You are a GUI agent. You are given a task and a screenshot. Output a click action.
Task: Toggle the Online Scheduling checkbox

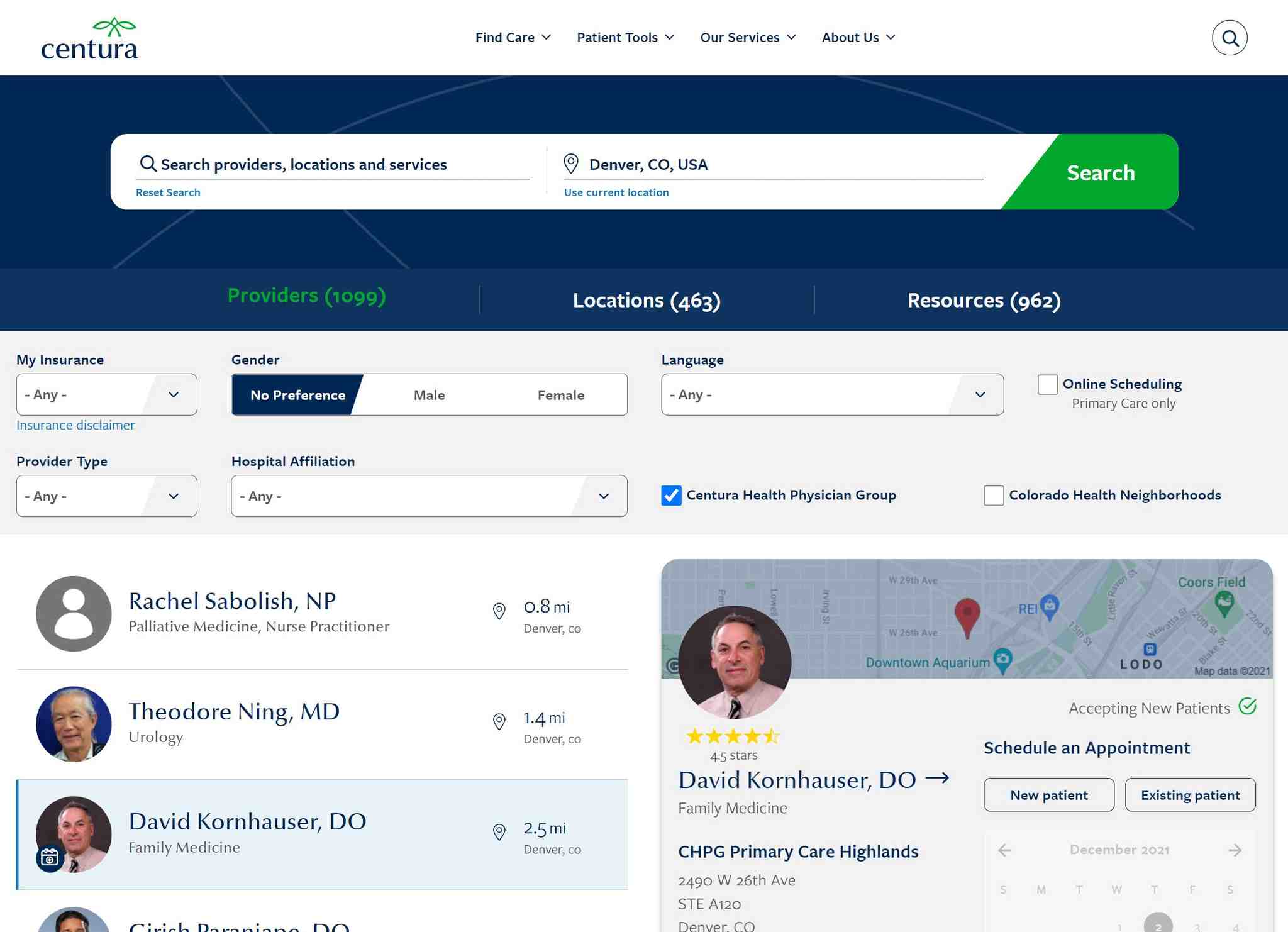point(1047,384)
